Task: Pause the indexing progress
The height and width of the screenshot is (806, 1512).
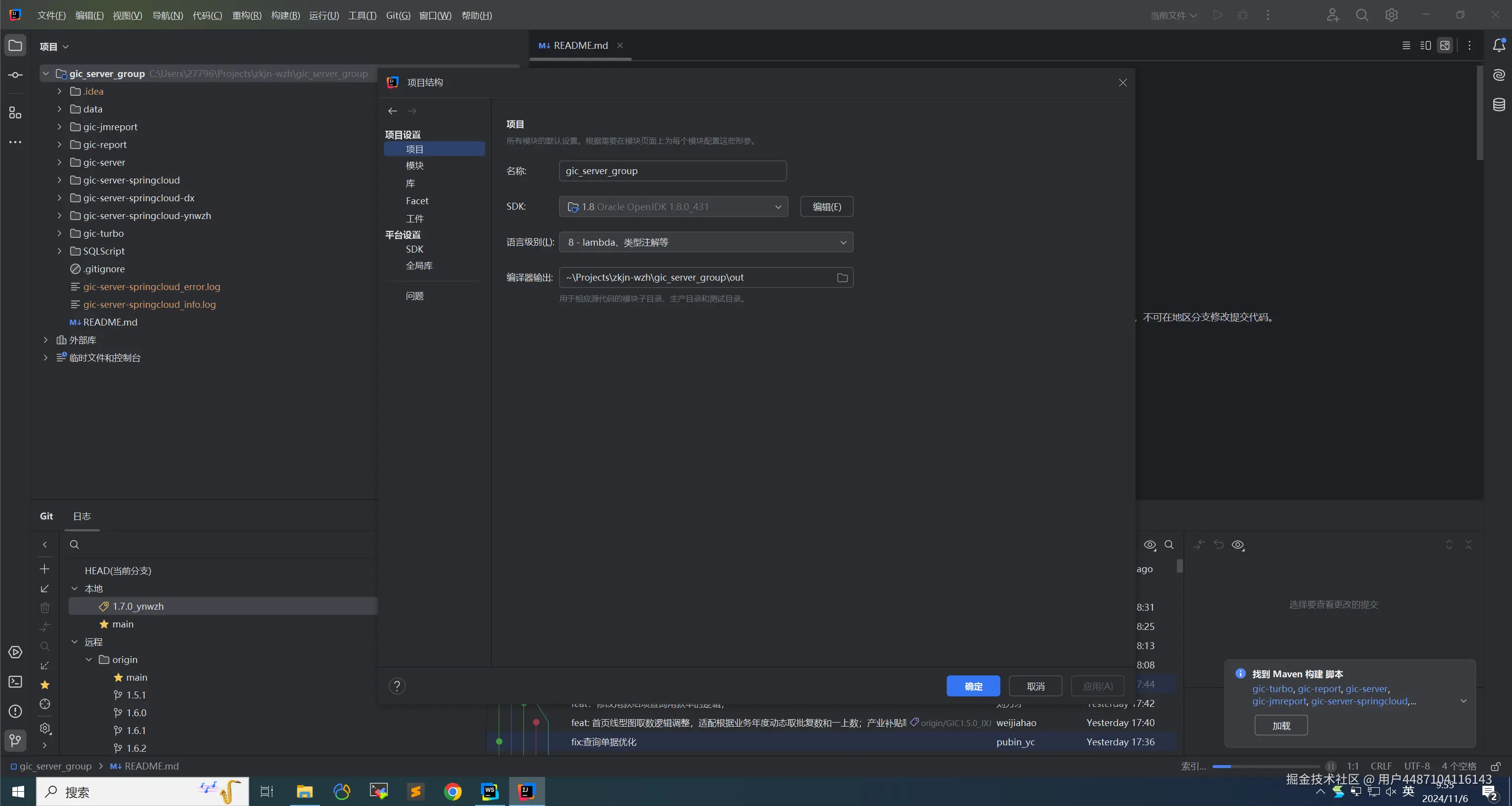Action: (x=1330, y=766)
